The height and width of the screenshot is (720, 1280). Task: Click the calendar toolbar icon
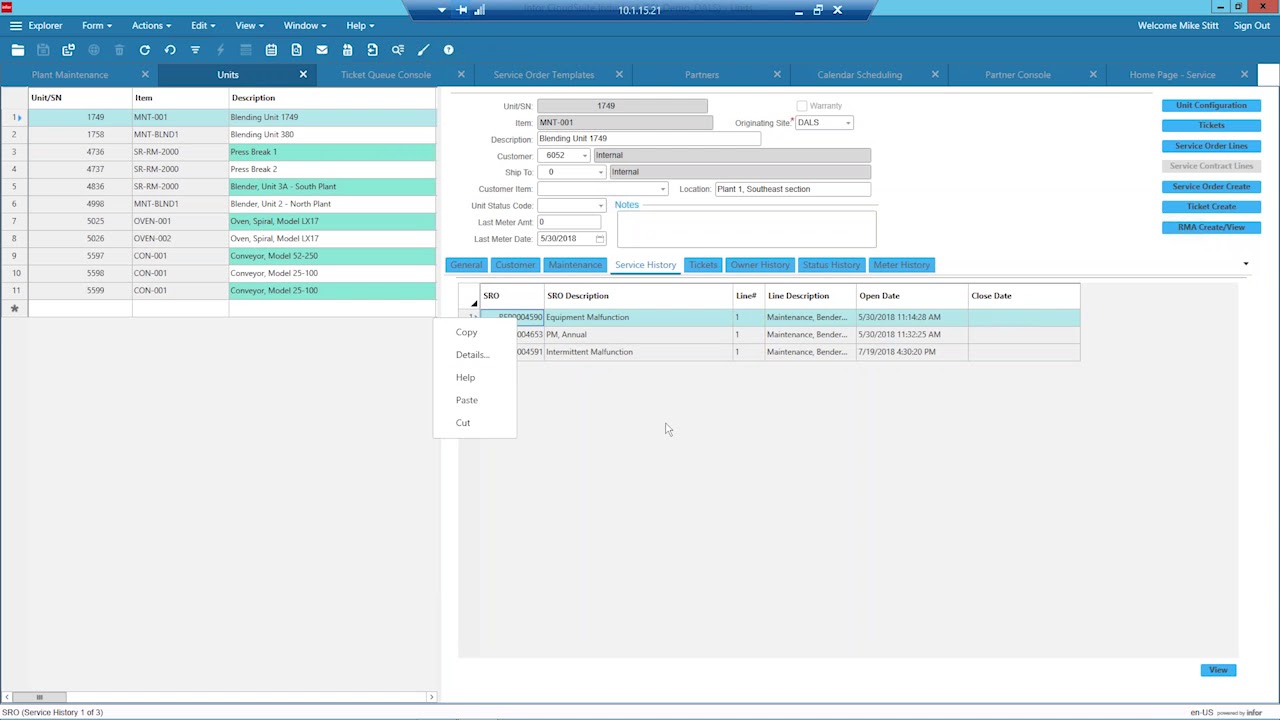point(271,50)
